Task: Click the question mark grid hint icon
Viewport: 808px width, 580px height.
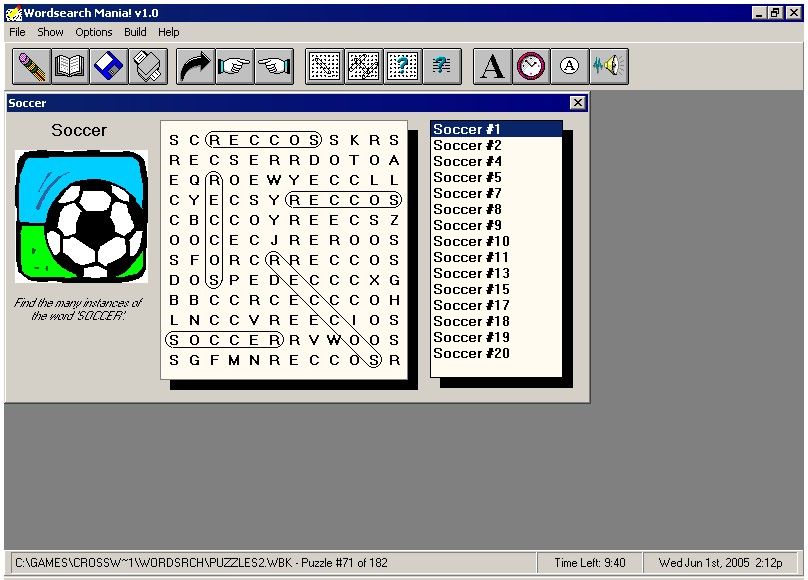Action: tap(402, 67)
